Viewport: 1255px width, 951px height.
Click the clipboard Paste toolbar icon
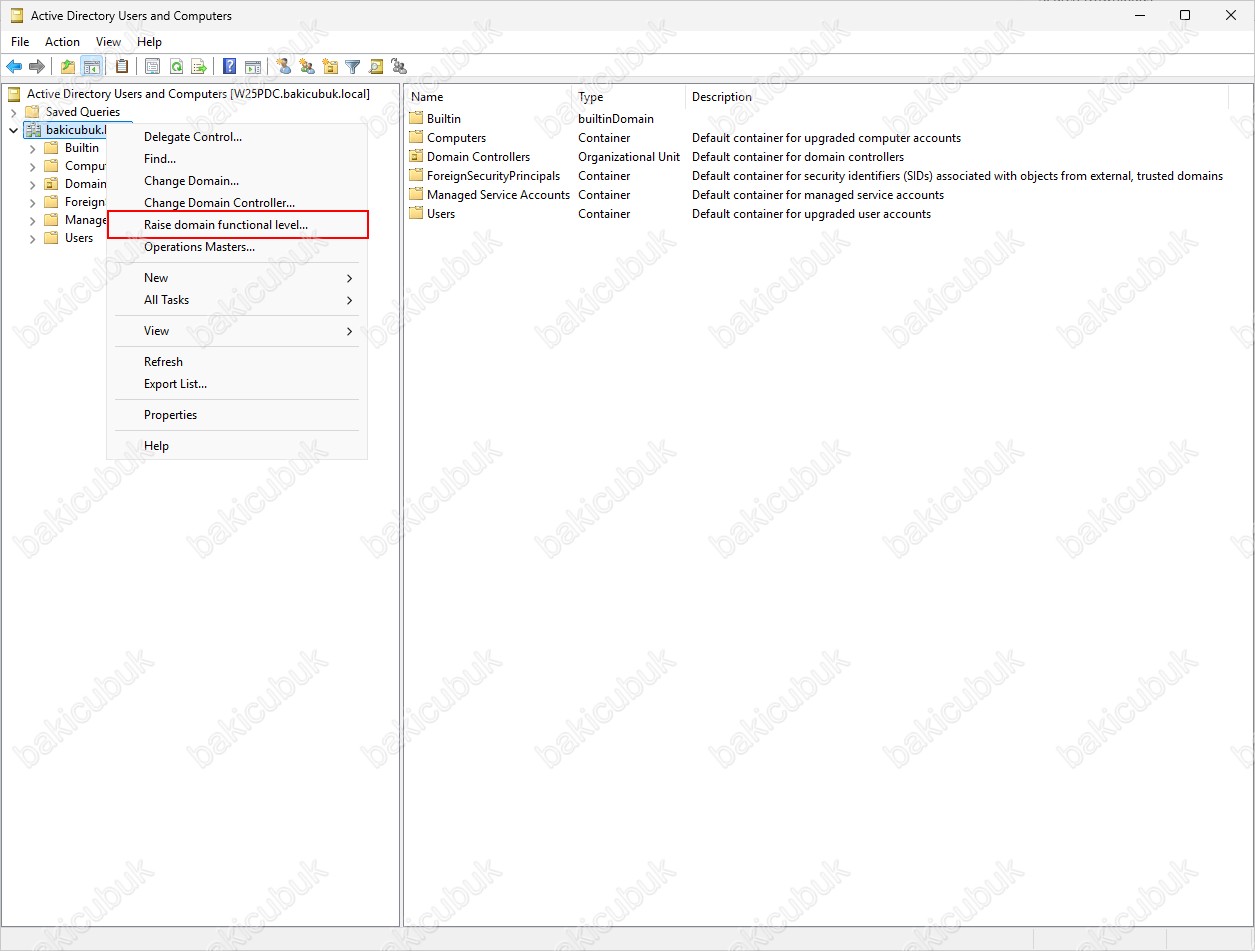122,67
